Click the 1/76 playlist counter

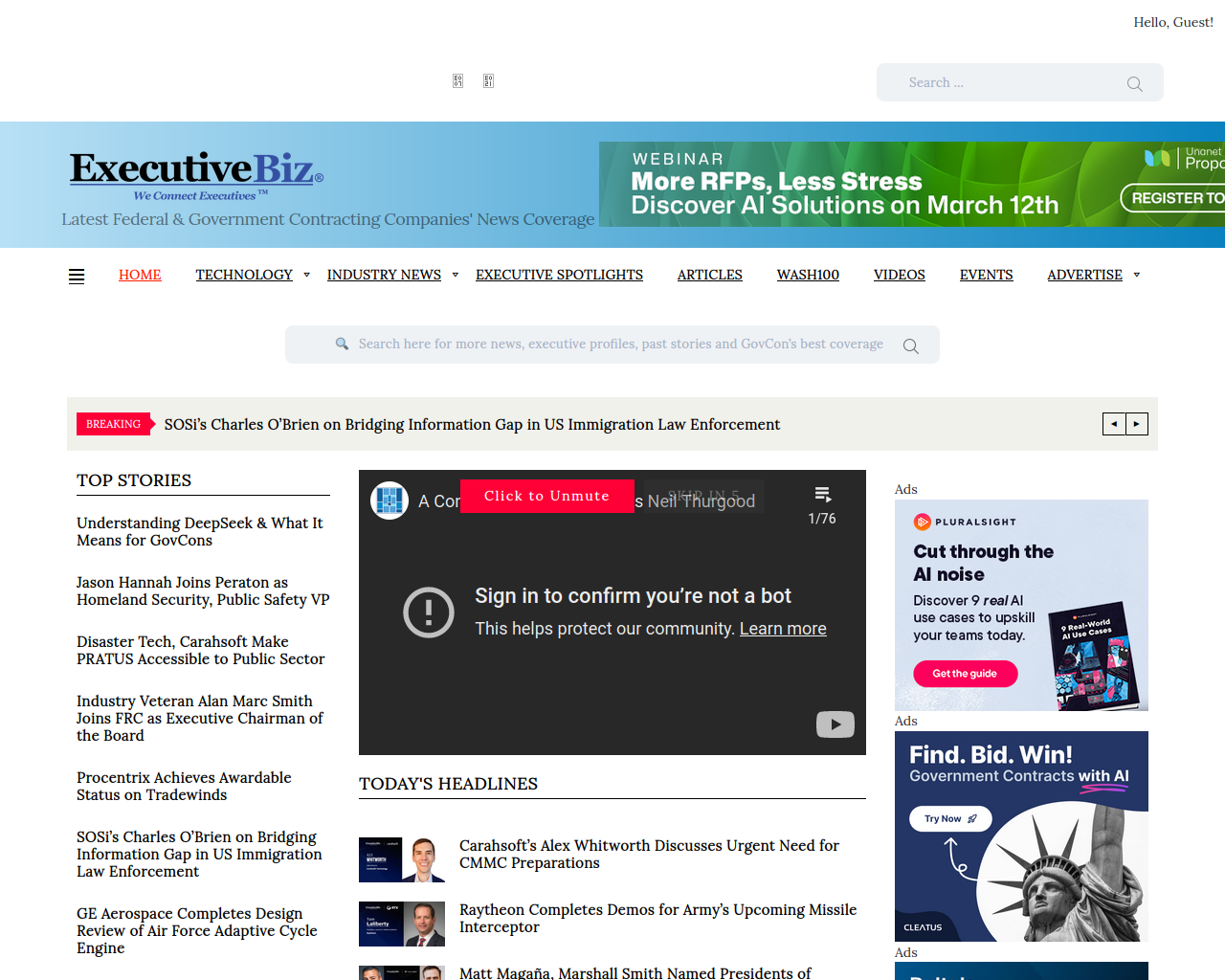point(822,519)
